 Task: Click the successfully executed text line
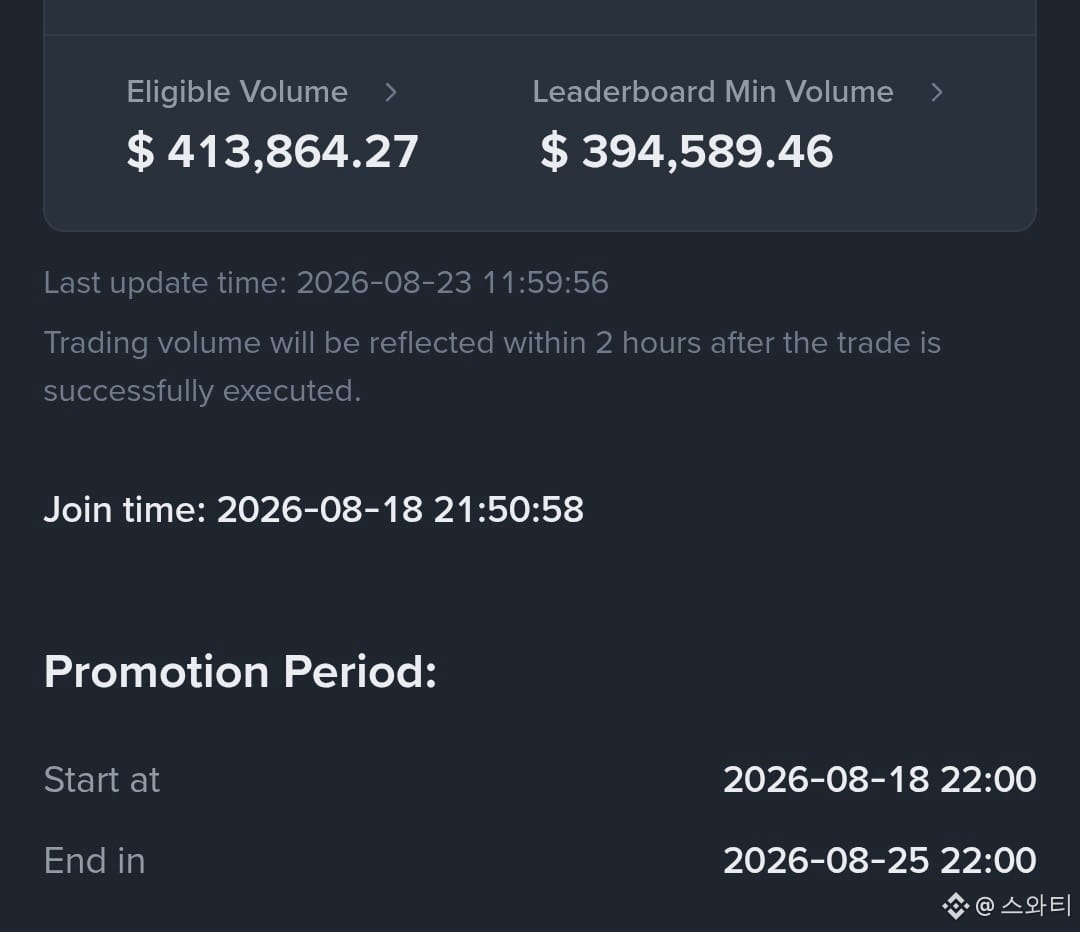pyautogui.click(x=202, y=391)
